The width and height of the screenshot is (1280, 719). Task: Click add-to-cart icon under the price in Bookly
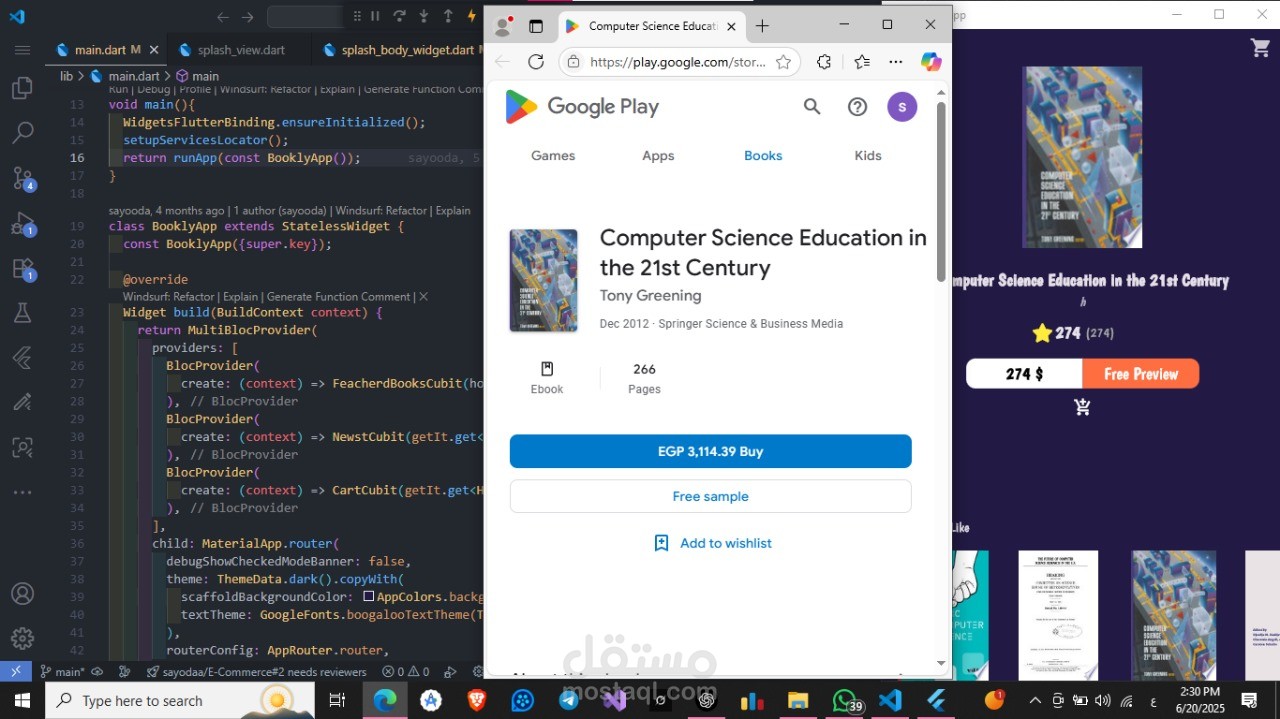point(1082,407)
